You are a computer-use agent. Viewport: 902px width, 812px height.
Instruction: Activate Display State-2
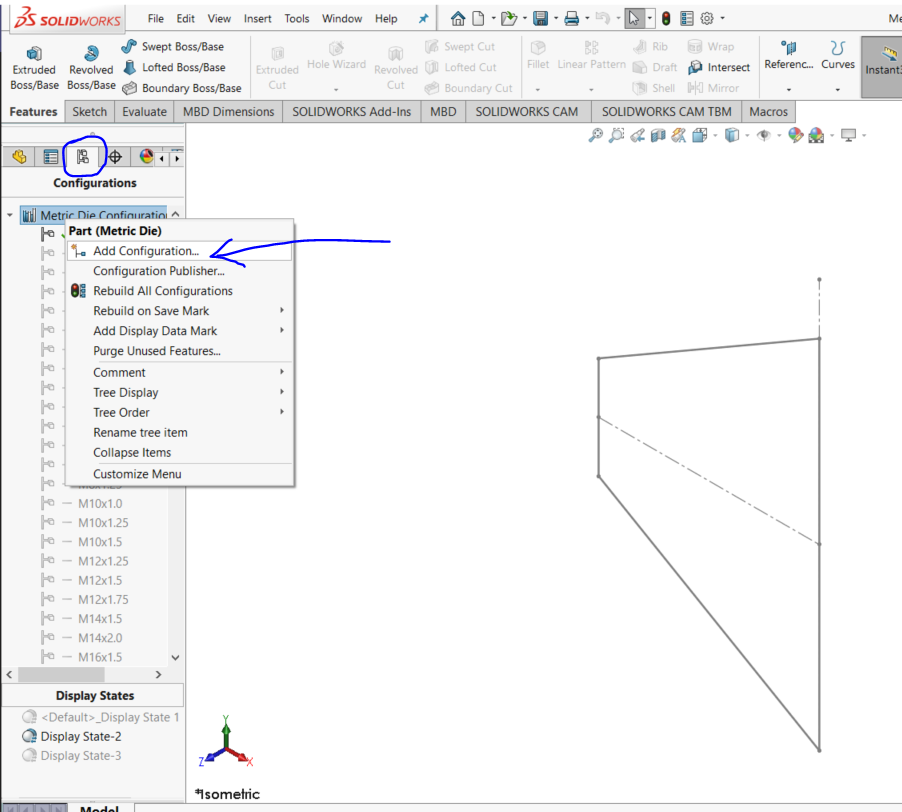[72, 737]
